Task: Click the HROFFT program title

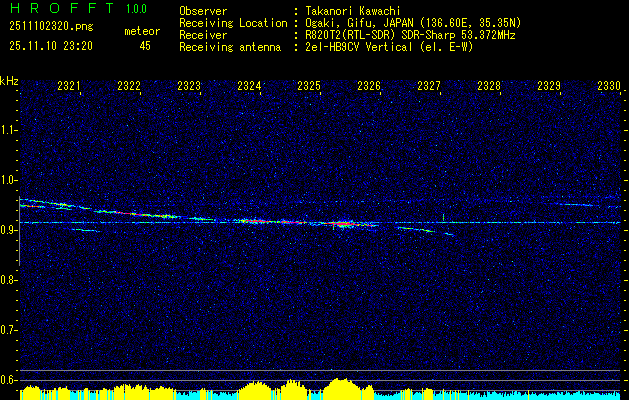Action: coord(59,9)
